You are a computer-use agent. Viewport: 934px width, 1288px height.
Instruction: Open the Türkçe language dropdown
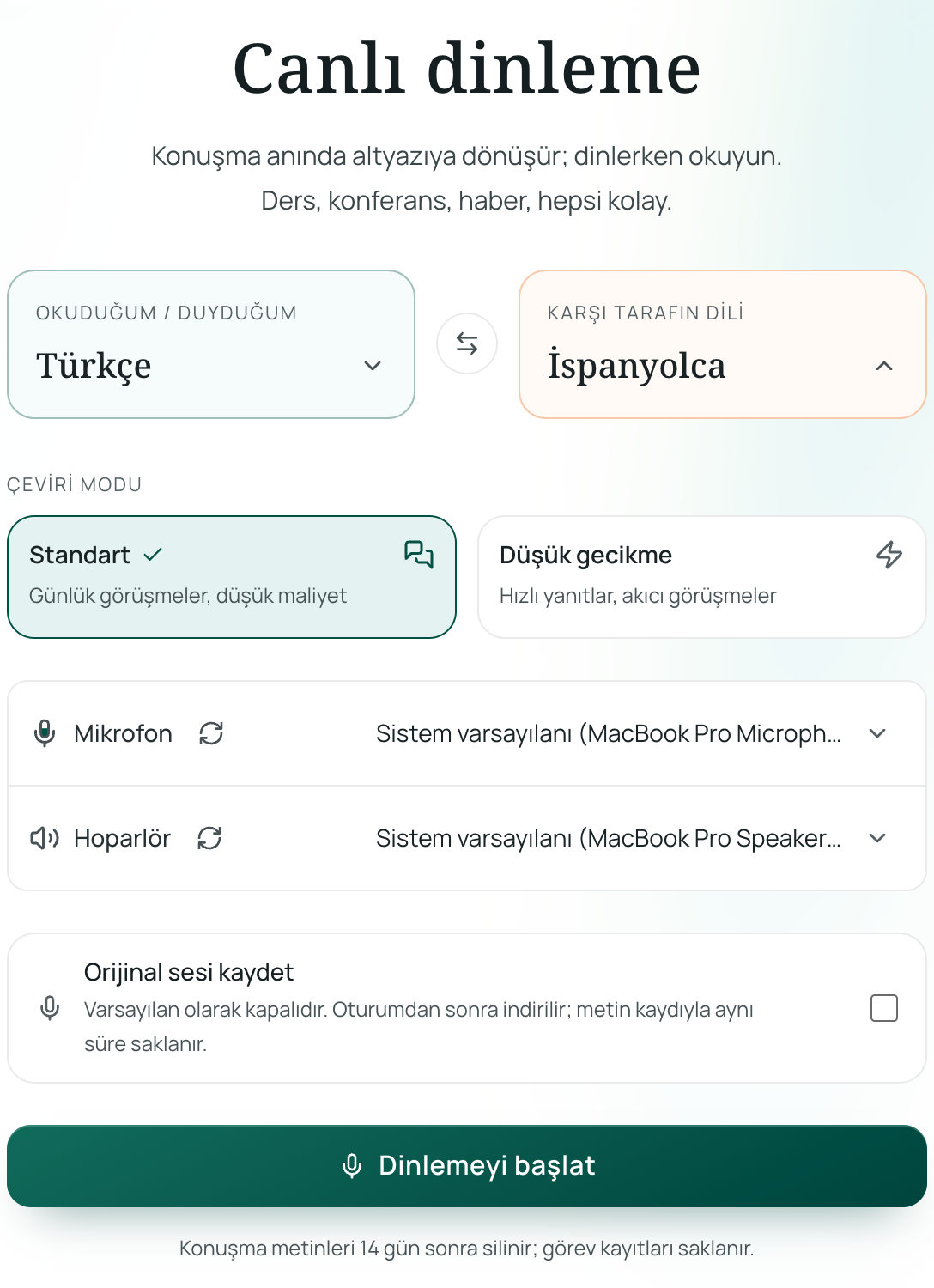(x=211, y=344)
